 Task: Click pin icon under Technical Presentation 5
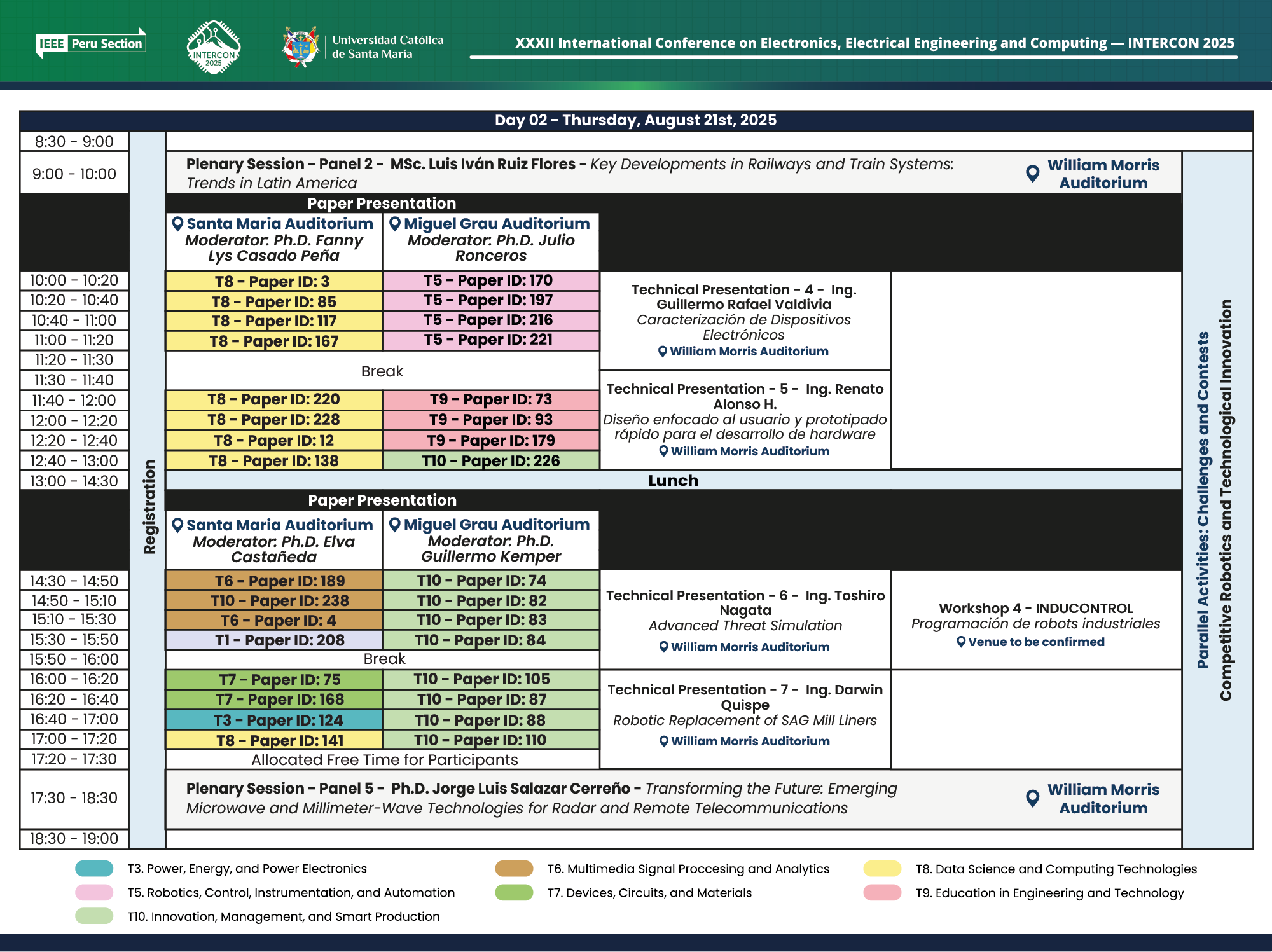pos(664,452)
